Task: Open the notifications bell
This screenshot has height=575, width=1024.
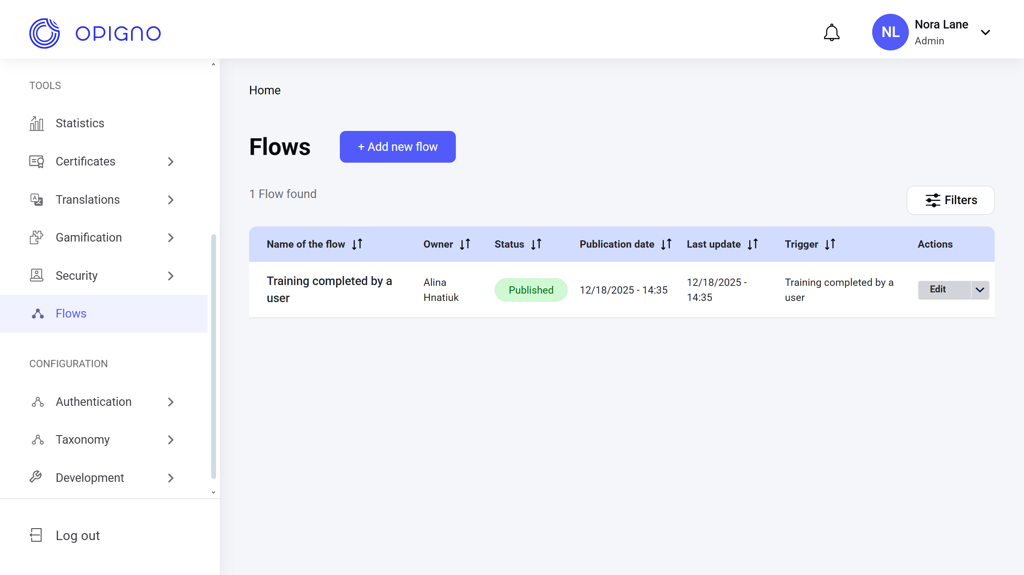Action: click(x=831, y=33)
